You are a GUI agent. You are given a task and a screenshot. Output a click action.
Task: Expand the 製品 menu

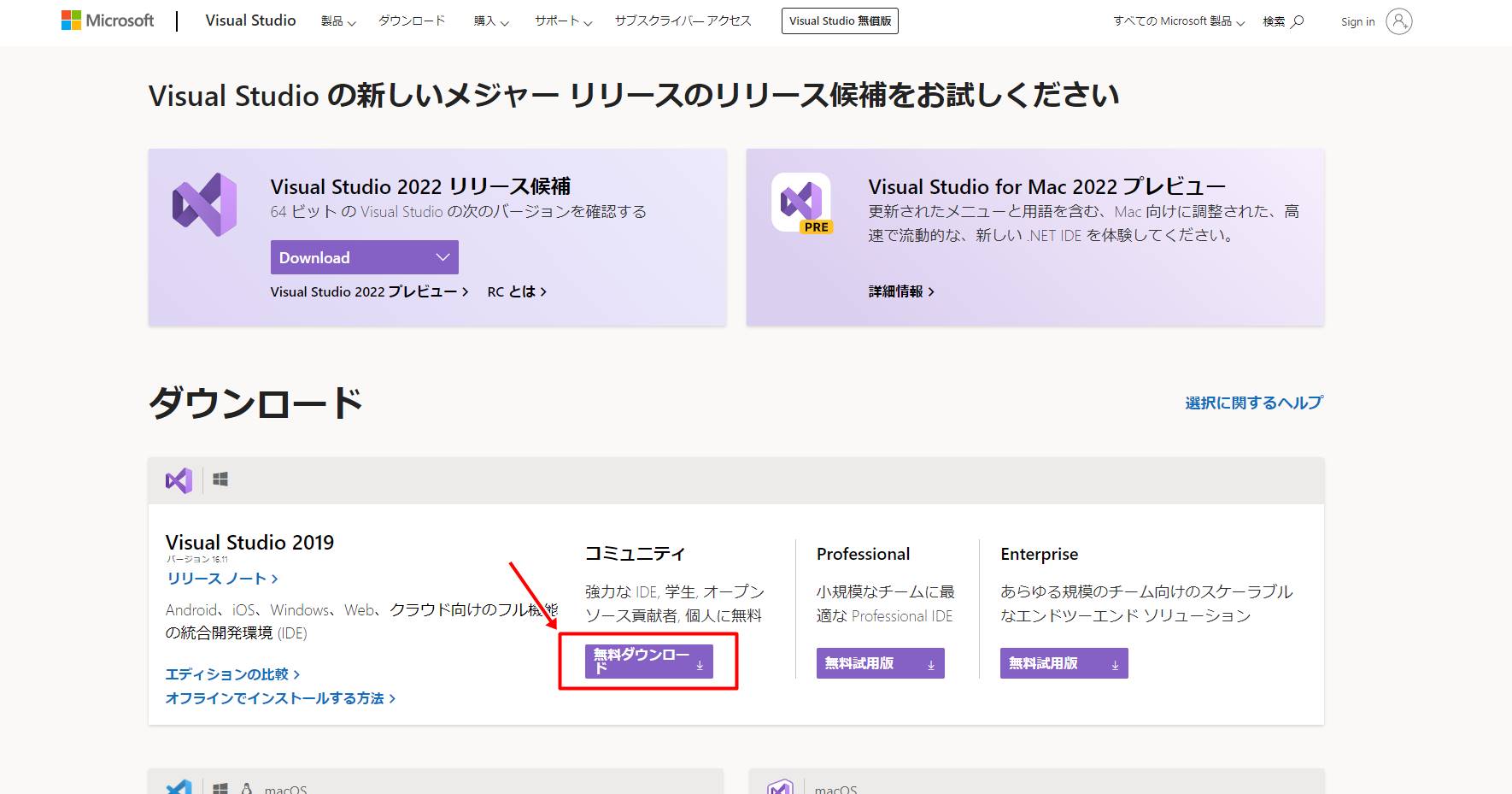pos(338,21)
